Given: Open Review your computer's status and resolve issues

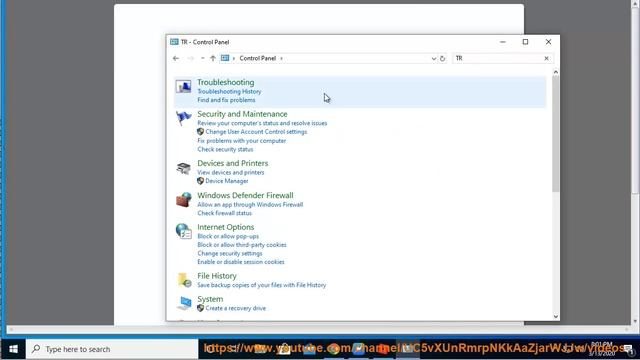Looking at the screenshot, I should (x=262, y=123).
